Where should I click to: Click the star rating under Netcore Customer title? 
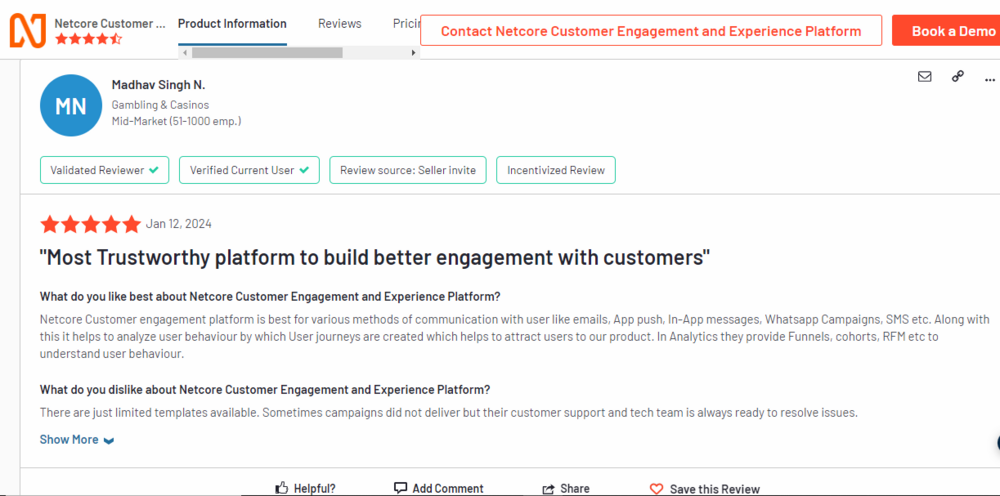[x=88, y=39]
